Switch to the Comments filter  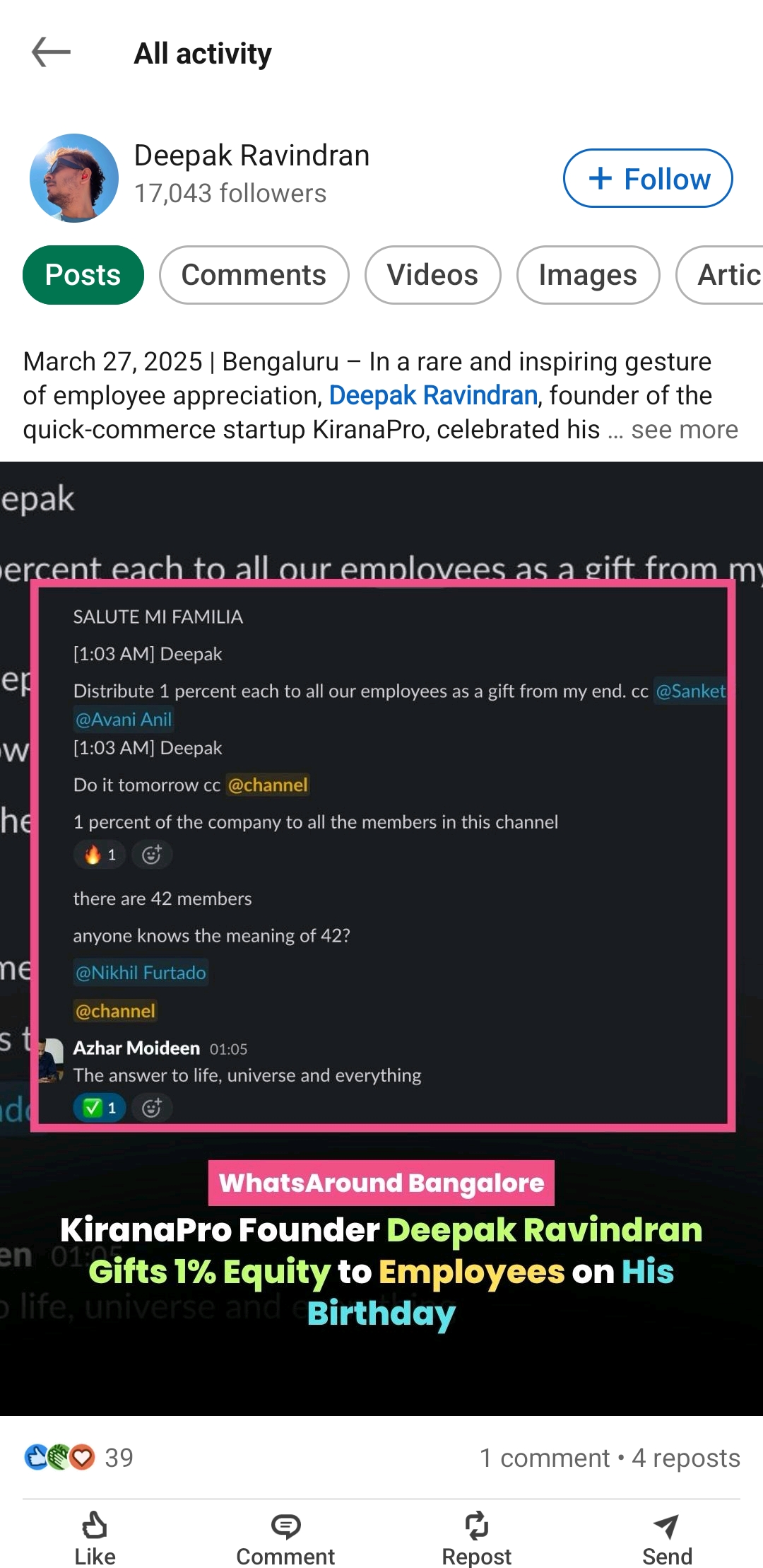click(x=254, y=275)
